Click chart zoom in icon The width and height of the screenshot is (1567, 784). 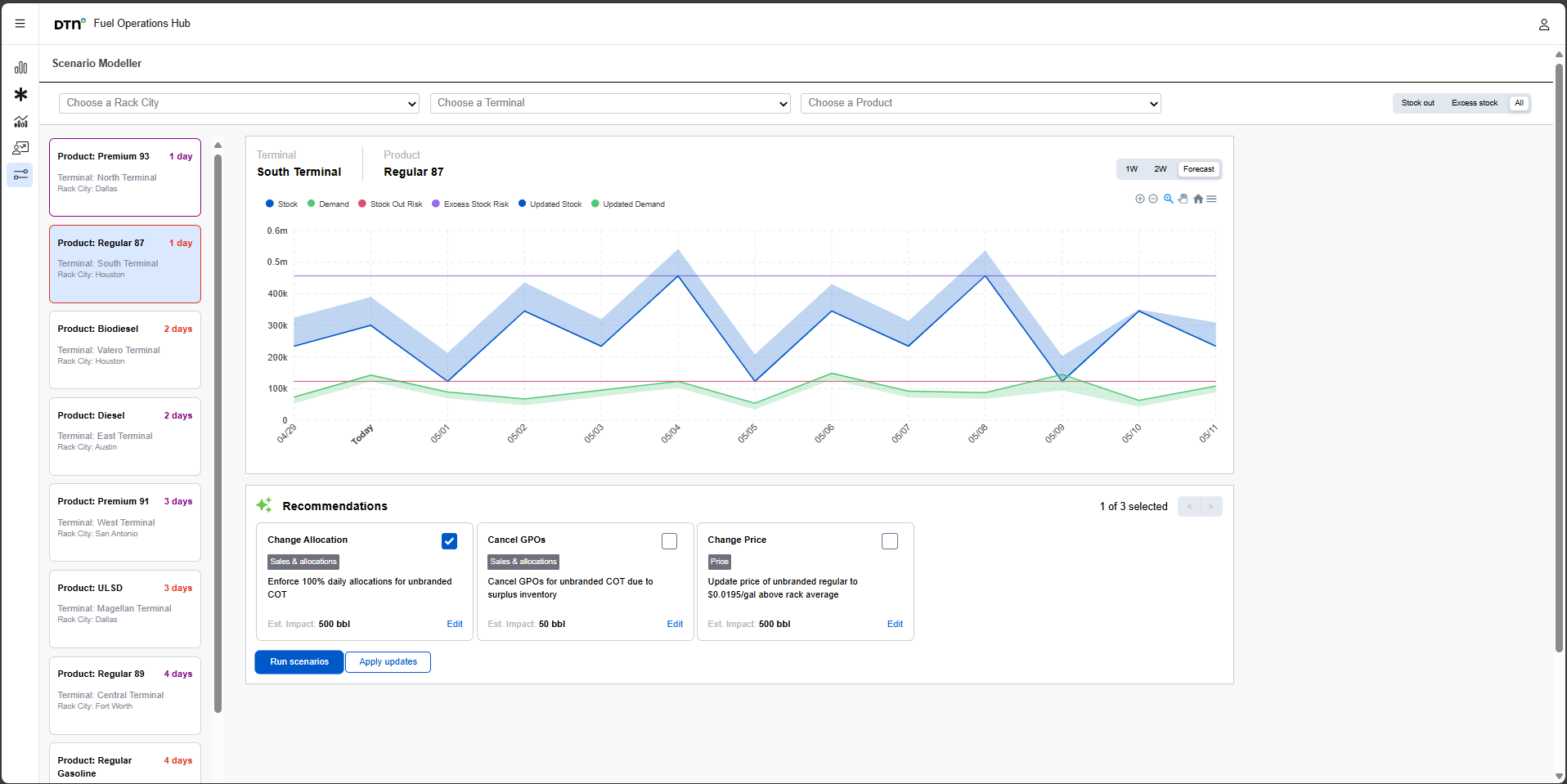coord(1140,199)
